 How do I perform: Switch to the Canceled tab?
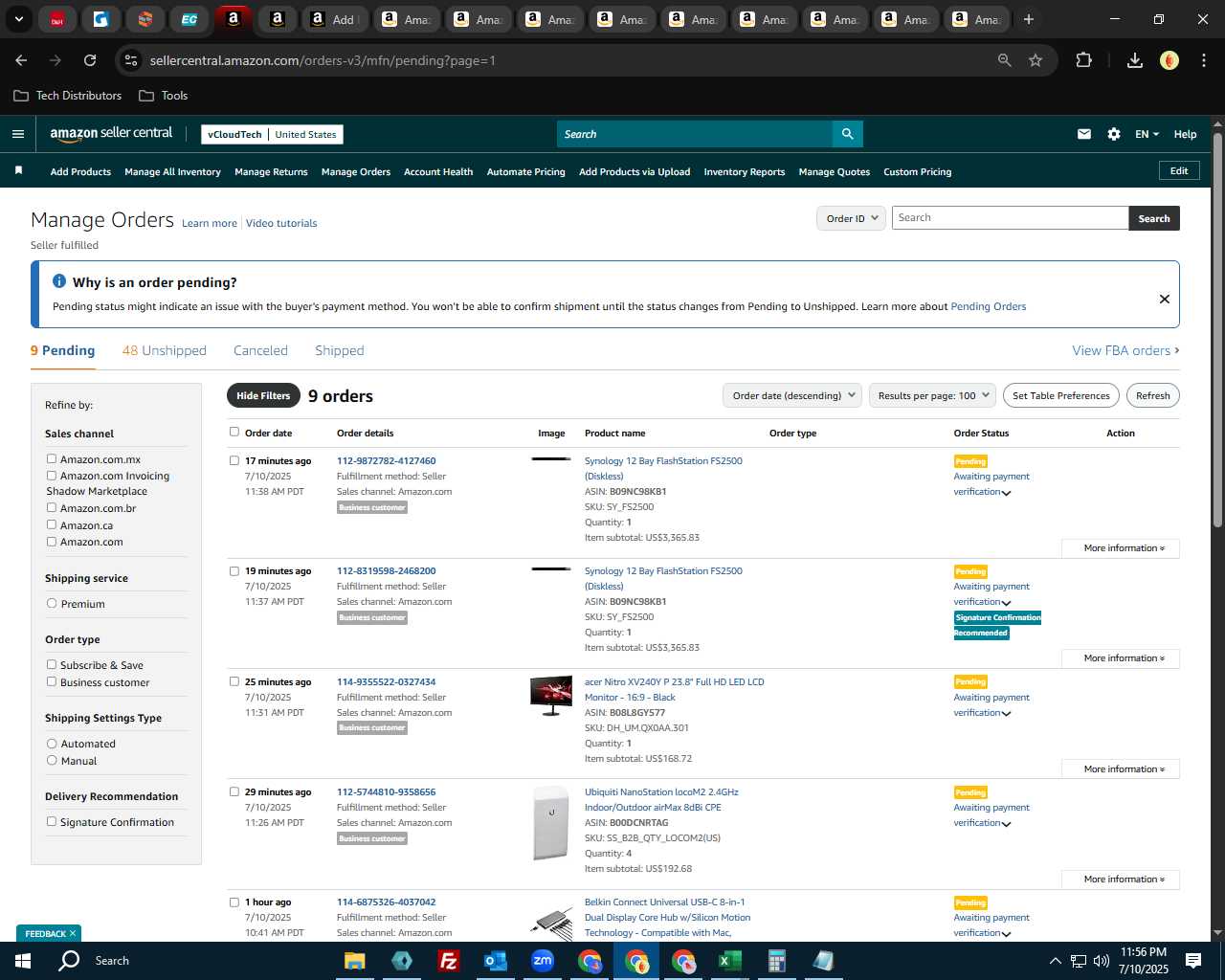pos(260,350)
